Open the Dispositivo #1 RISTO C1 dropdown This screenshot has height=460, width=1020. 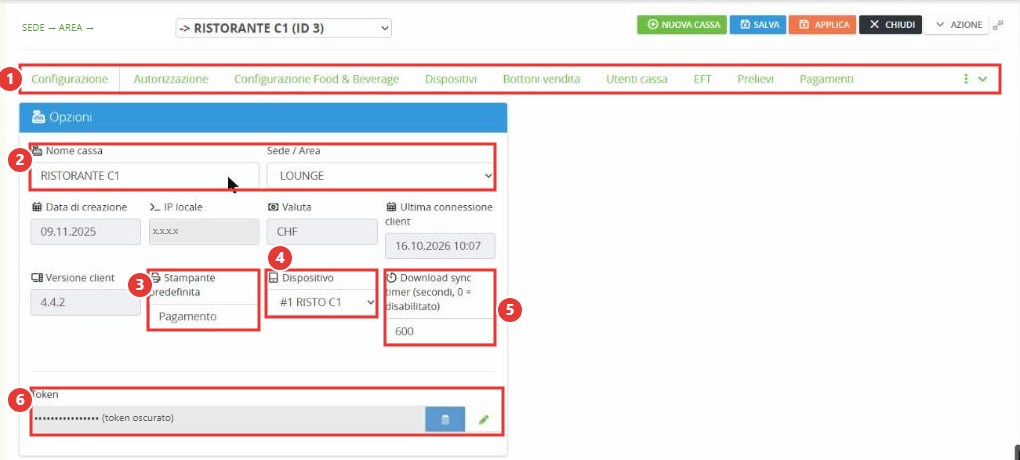pyautogui.click(x=322, y=303)
